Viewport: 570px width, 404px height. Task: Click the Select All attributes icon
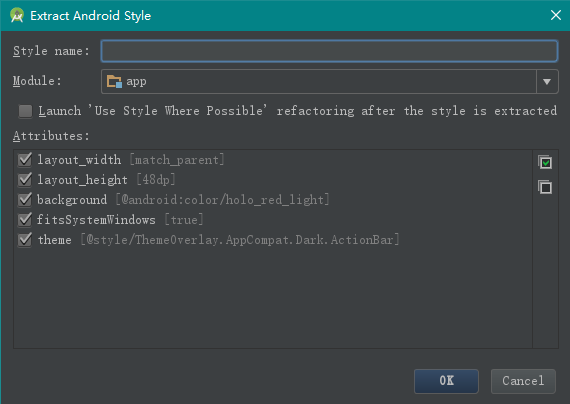coord(545,162)
